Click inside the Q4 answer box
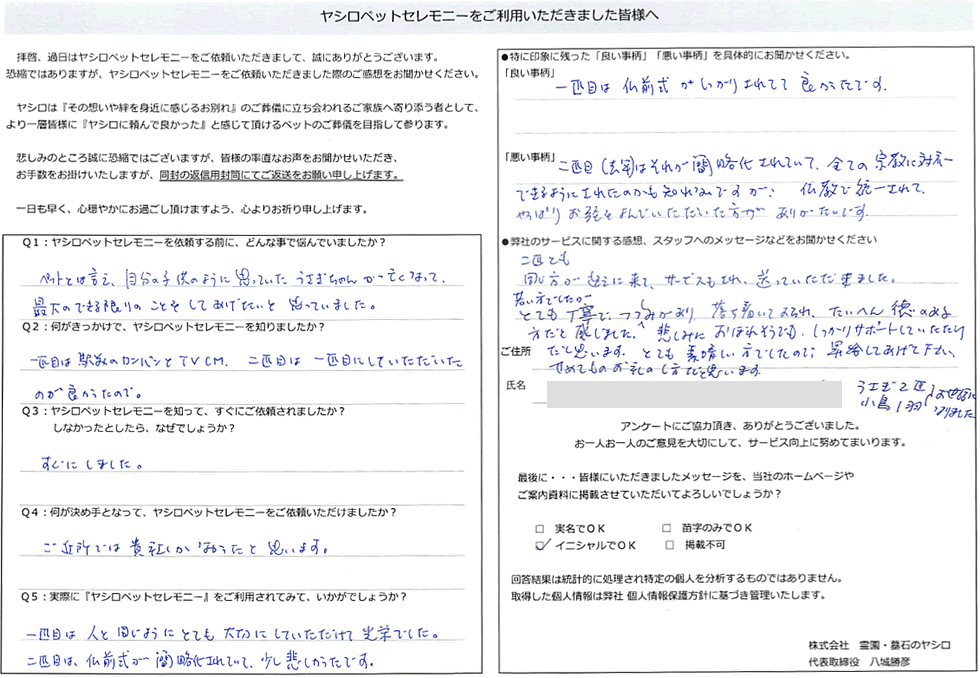The height and width of the screenshot is (678, 980). click(248, 548)
